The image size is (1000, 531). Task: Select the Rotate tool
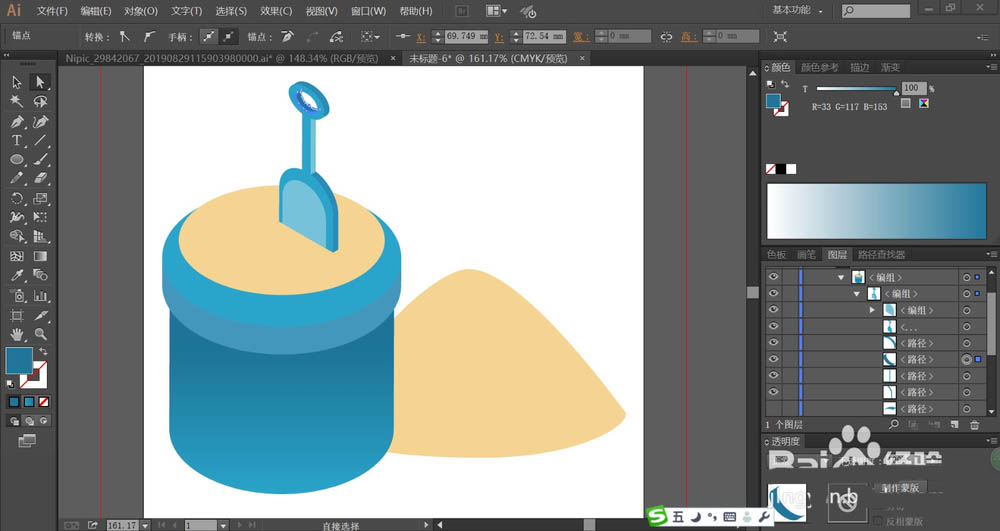pos(17,198)
